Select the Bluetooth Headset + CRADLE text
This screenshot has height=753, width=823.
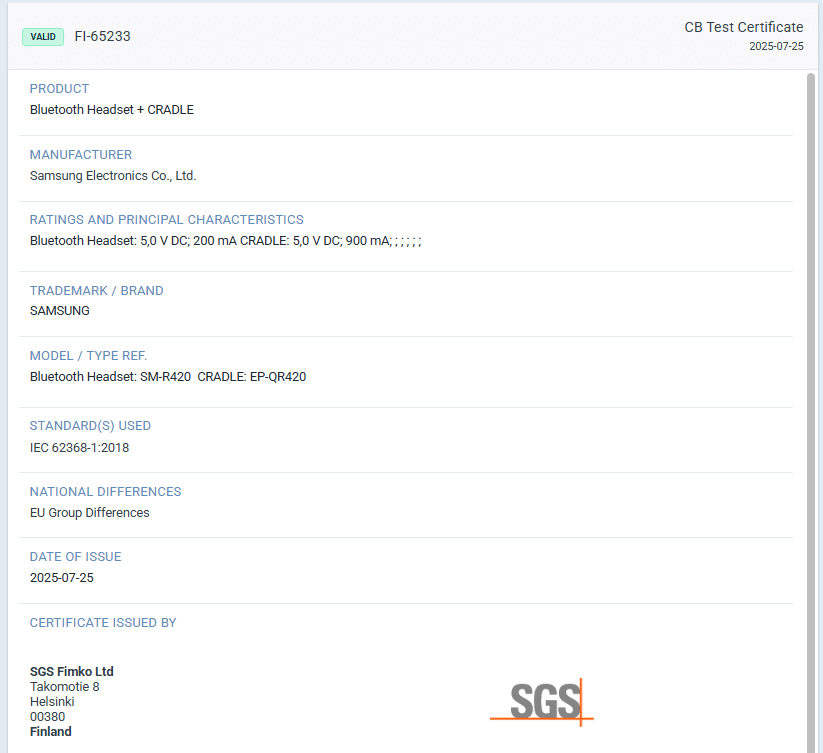coord(112,110)
